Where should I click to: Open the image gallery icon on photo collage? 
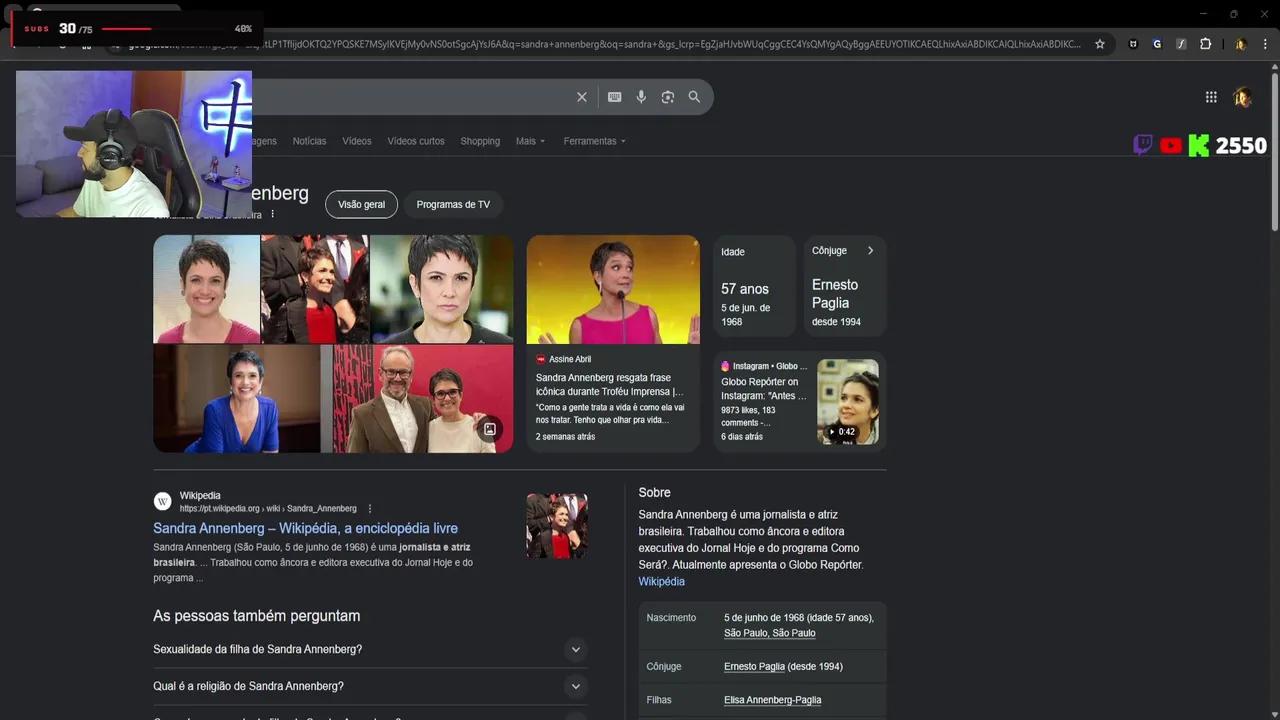click(x=490, y=429)
